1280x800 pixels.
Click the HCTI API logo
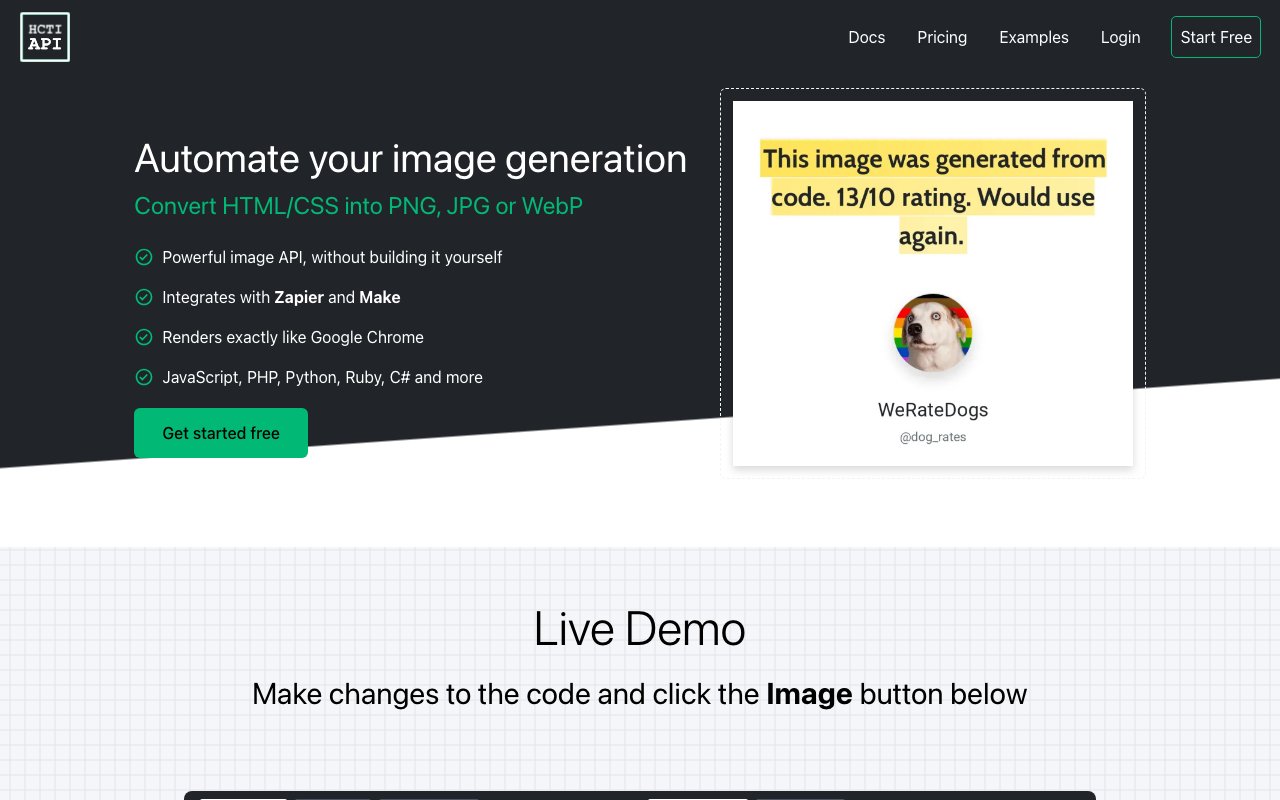(45, 37)
